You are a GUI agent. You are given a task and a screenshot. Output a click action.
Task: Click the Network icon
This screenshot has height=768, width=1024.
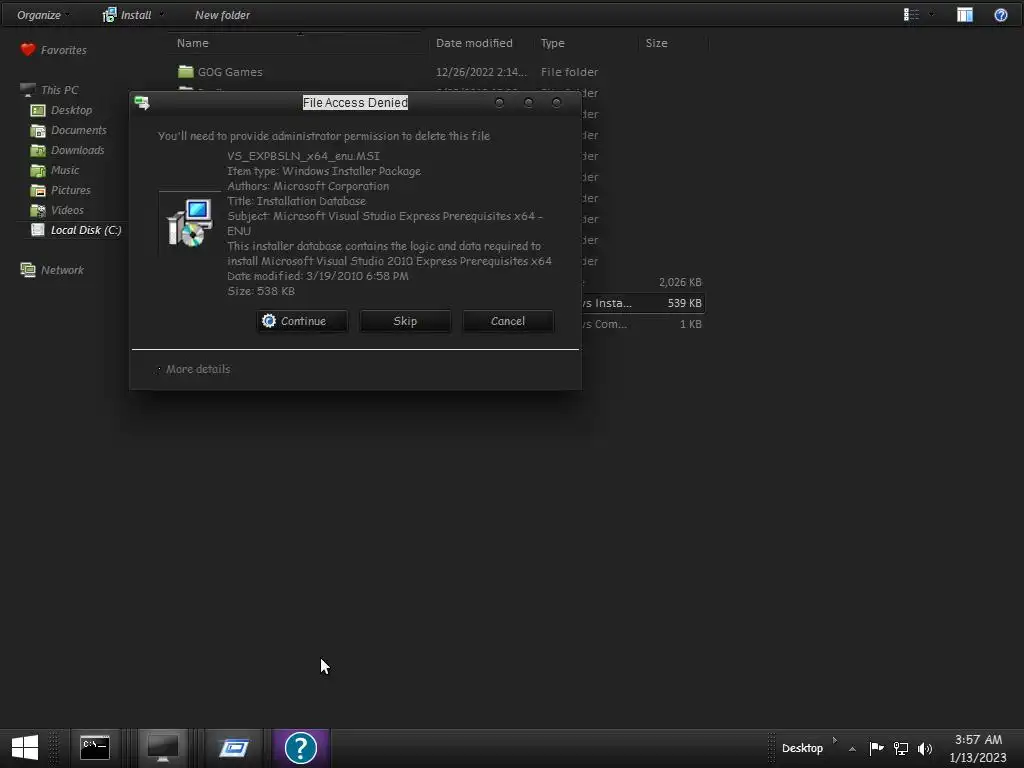tap(27, 270)
